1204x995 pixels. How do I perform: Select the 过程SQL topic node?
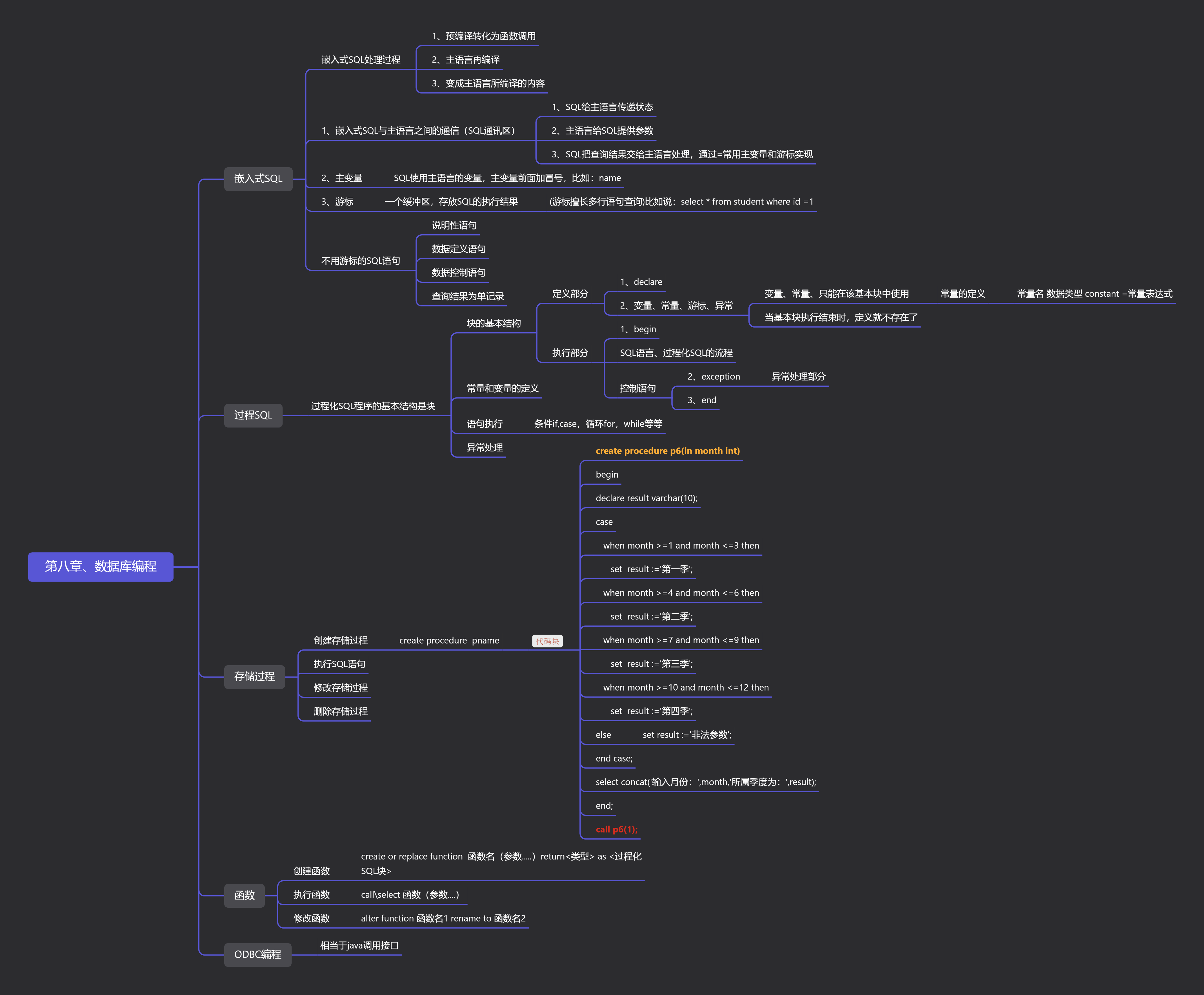pos(253,415)
